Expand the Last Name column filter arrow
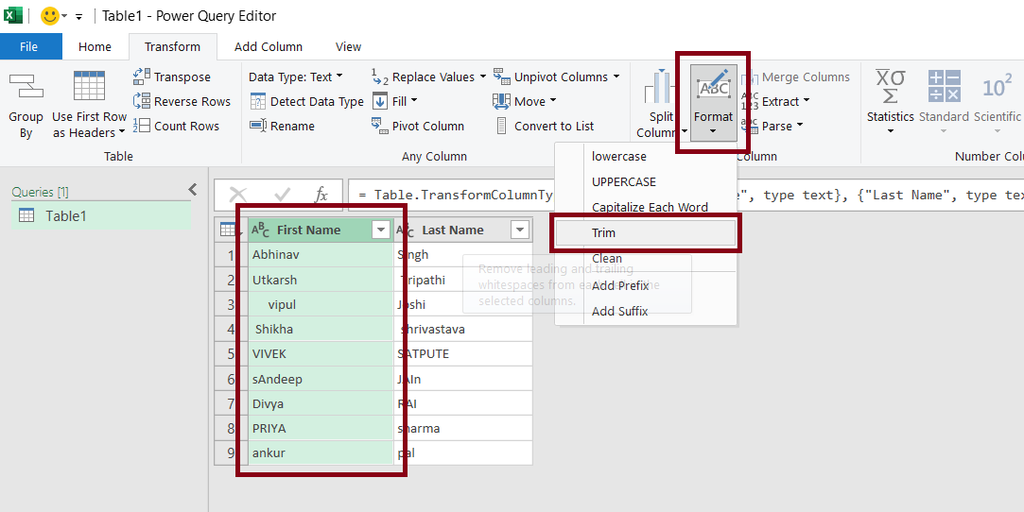This screenshot has height=512, width=1024. [519, 230]
